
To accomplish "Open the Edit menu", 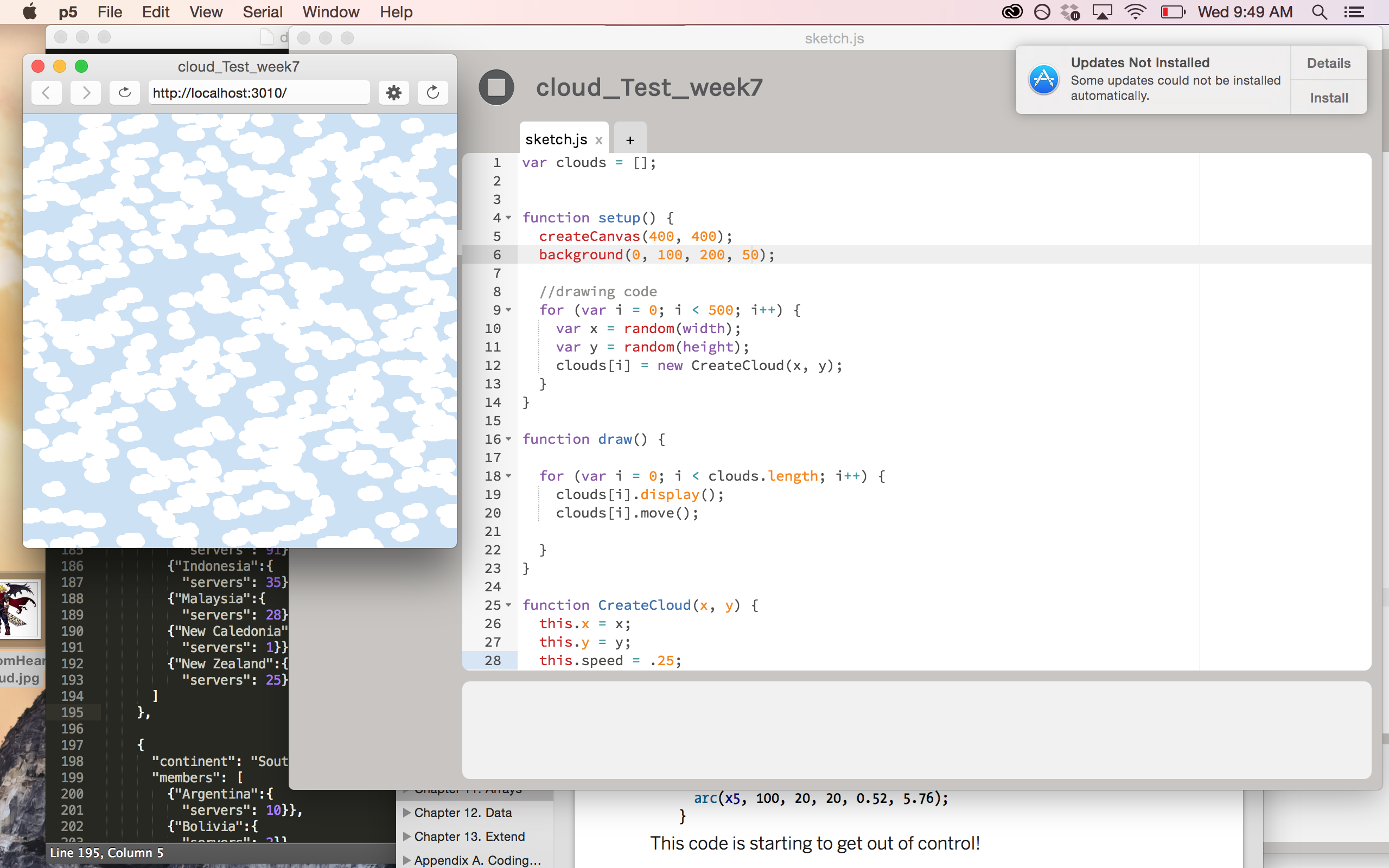I will tap(156, 12).
